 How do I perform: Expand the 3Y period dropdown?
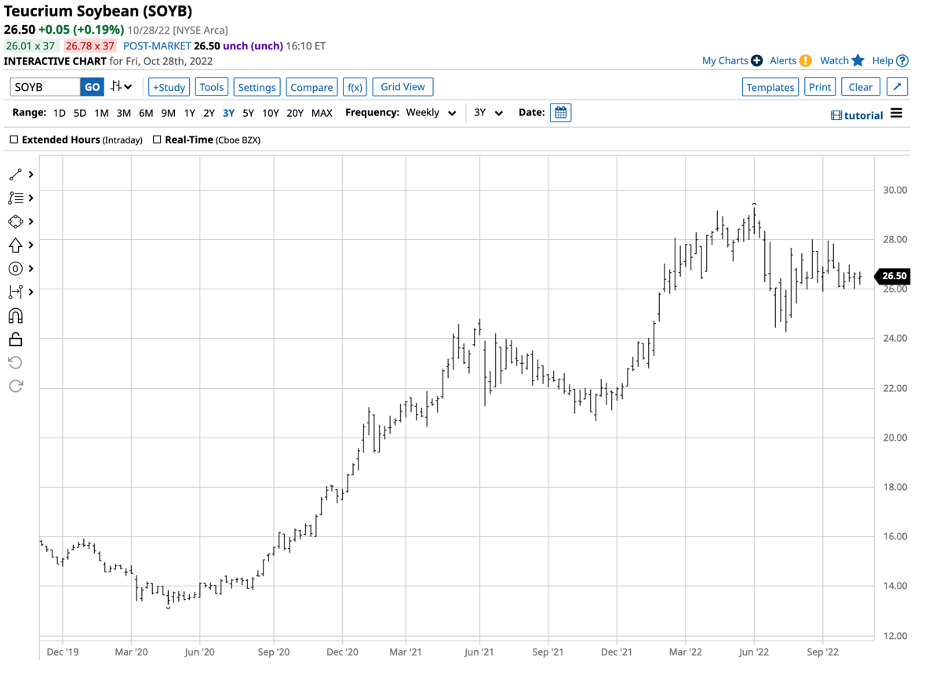coord(488,113)
